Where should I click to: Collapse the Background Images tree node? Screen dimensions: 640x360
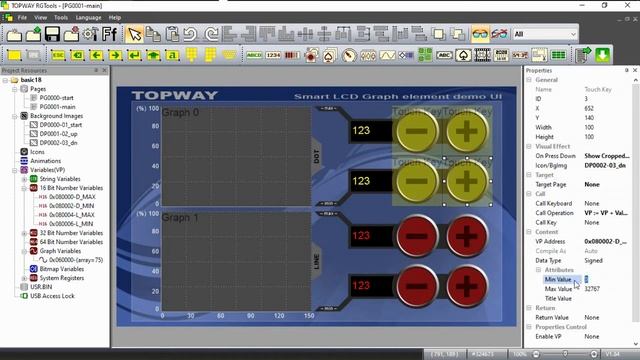[15, 116]
